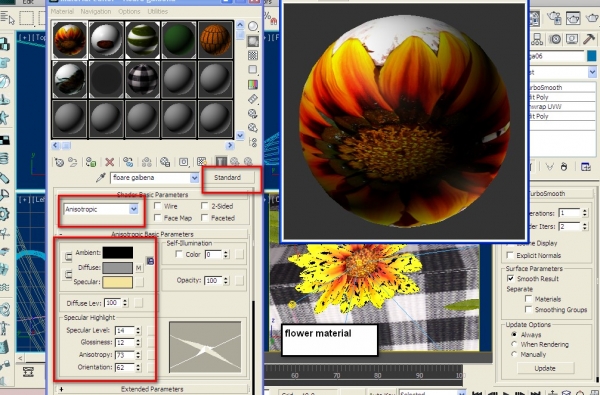The width and height of the screenshot is (600, 395).
Task: Click pale yellow Specular color swatch
Action: (118, 282)
